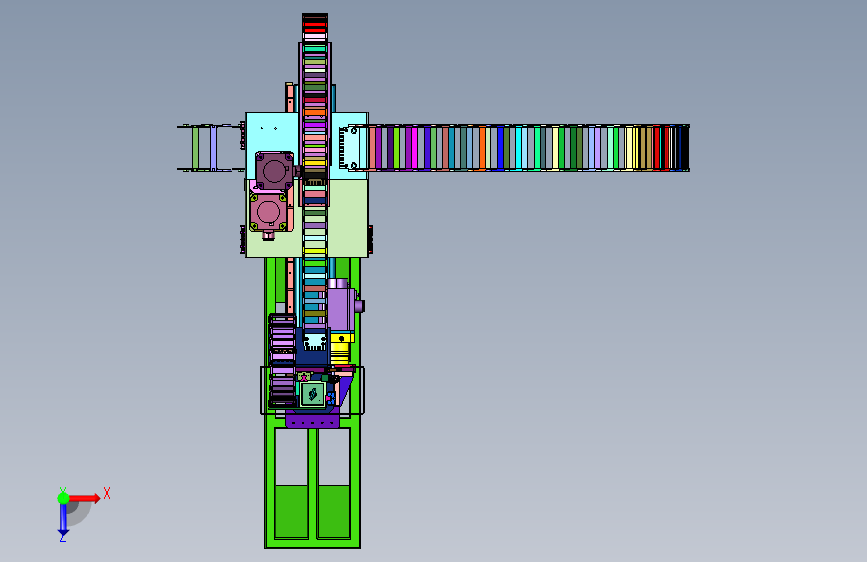Select the red links atop vertical chain
The image size is (867, 562).
coord(315,26)
